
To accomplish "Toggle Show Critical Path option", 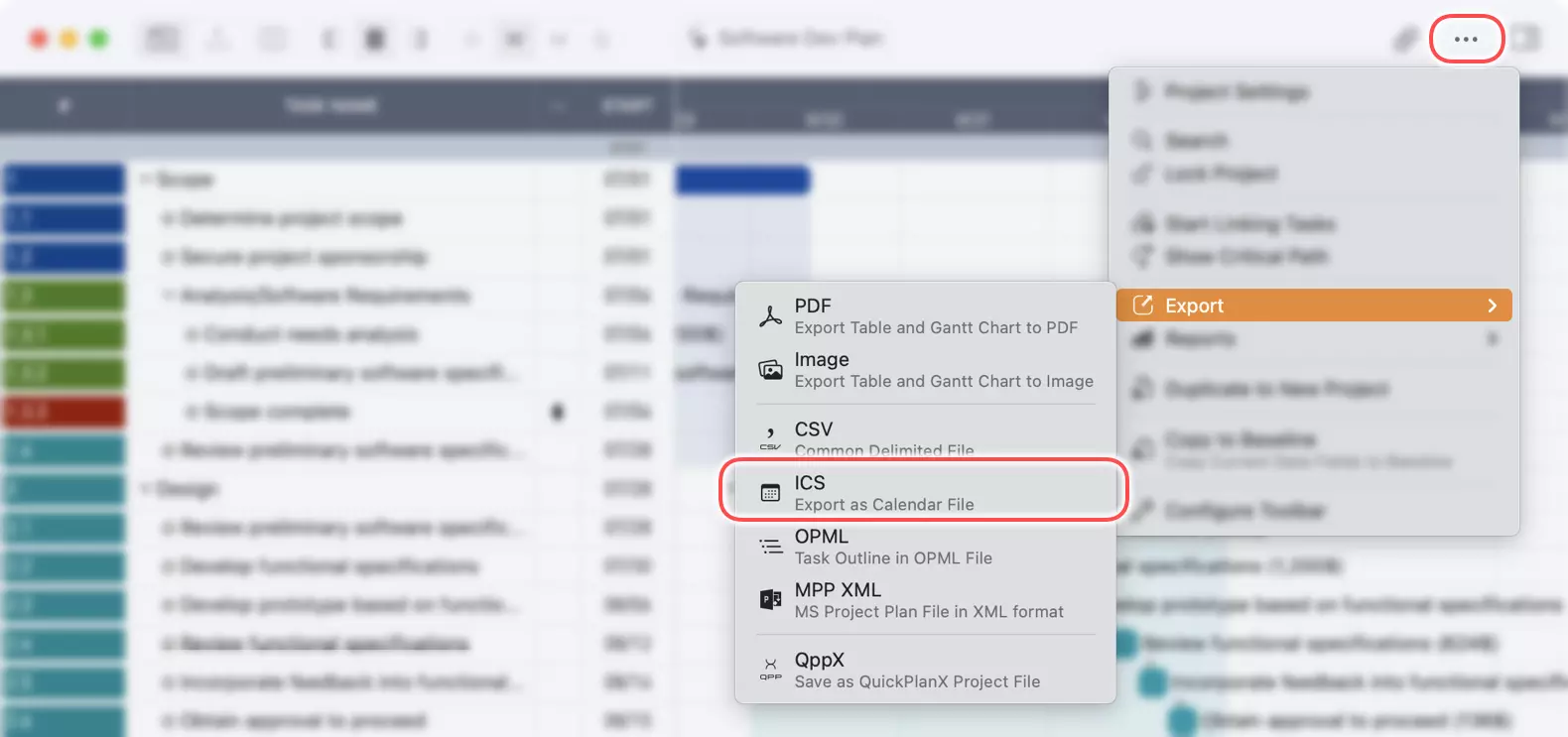I will coord(1245,257).
